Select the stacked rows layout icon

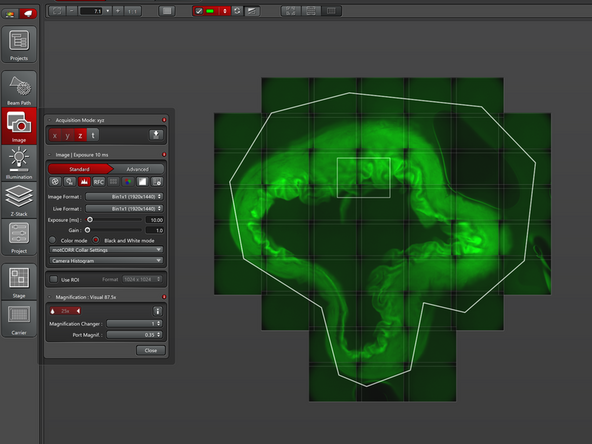click(x=311, y=11)
